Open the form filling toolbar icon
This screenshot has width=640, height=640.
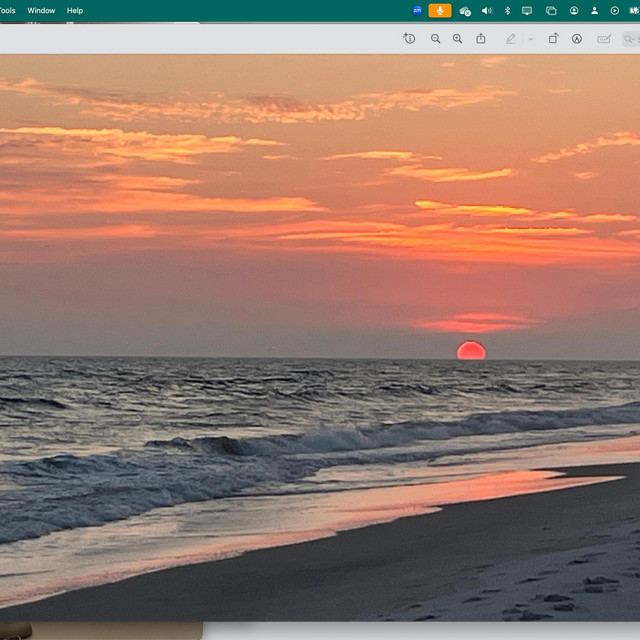604,39
